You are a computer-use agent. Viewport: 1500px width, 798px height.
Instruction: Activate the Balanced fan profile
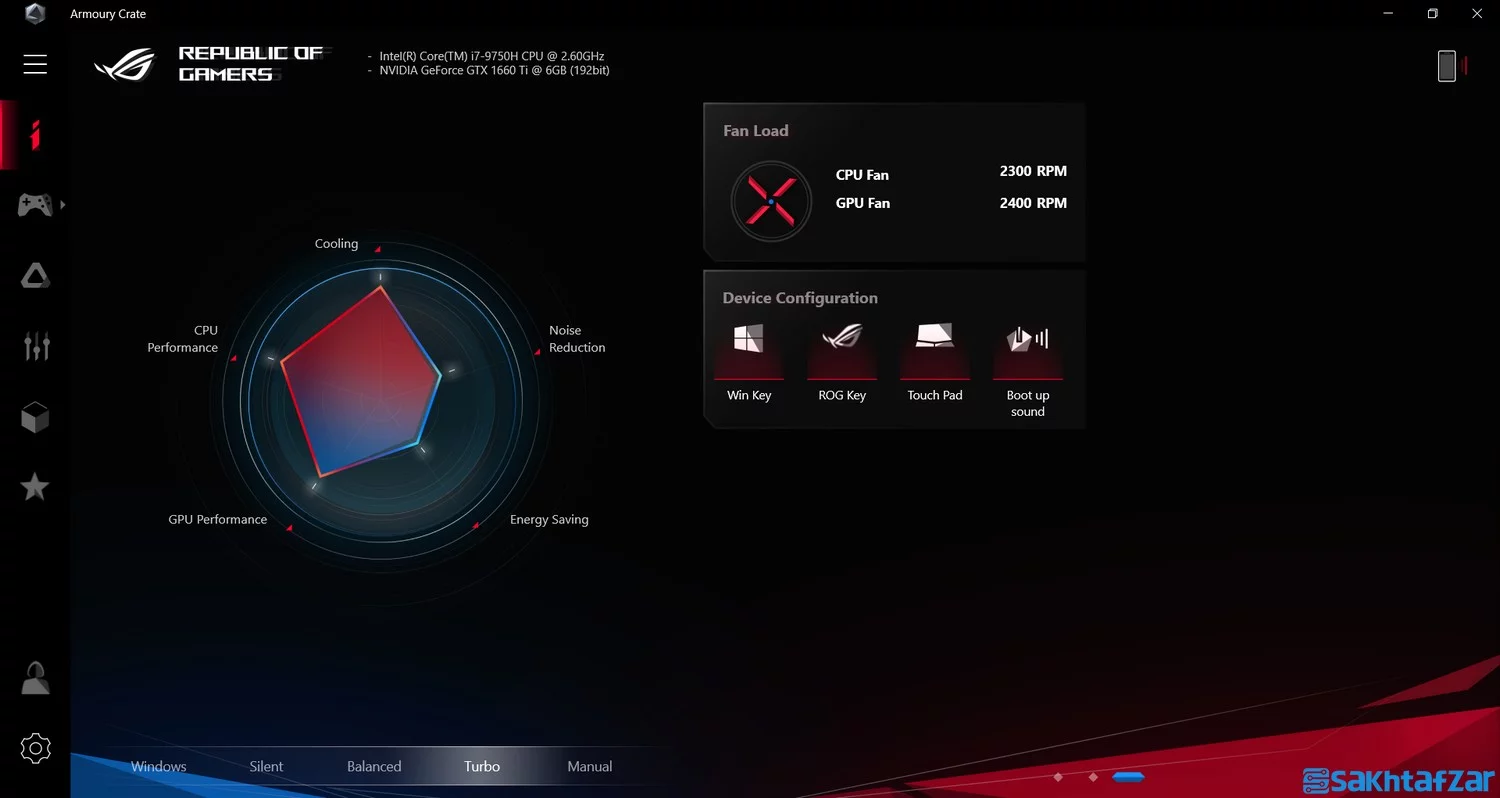coord(374,766)
